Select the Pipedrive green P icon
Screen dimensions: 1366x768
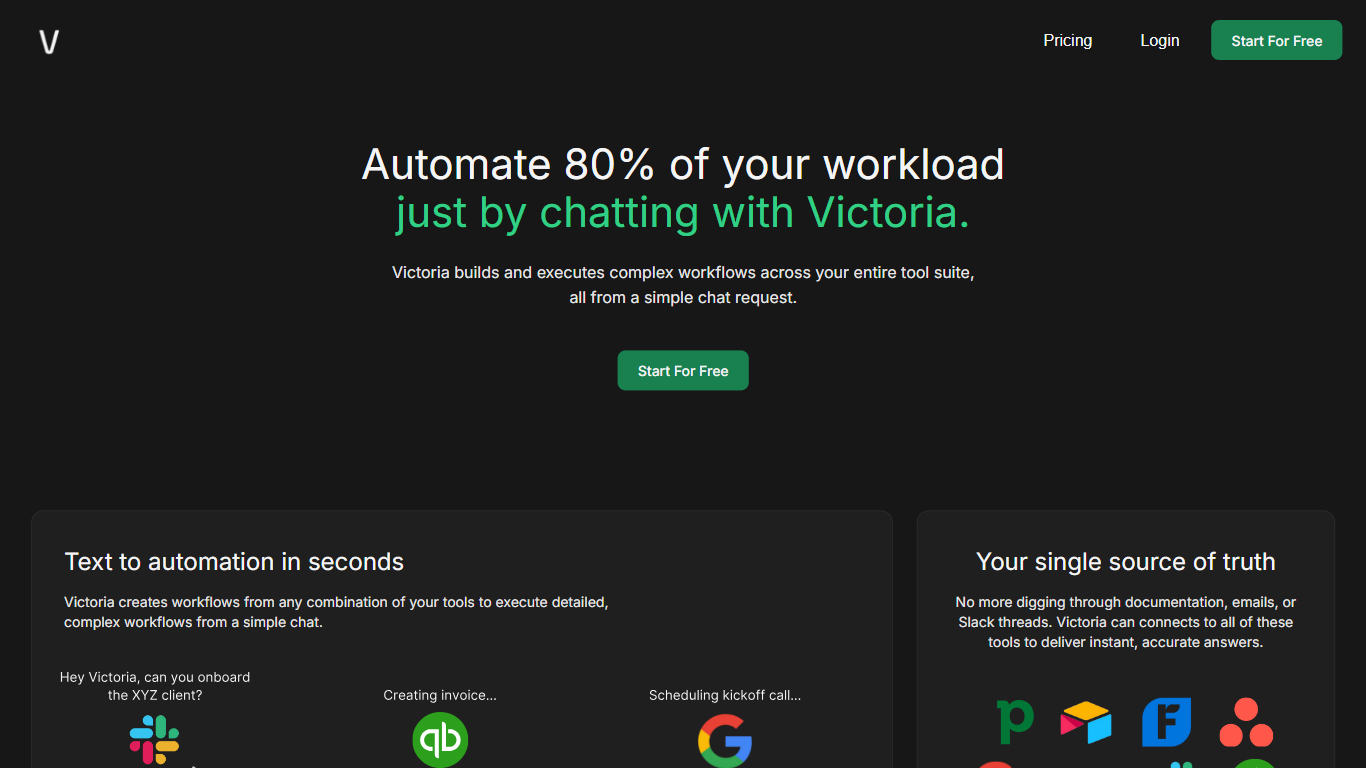tap(1015, 721)
